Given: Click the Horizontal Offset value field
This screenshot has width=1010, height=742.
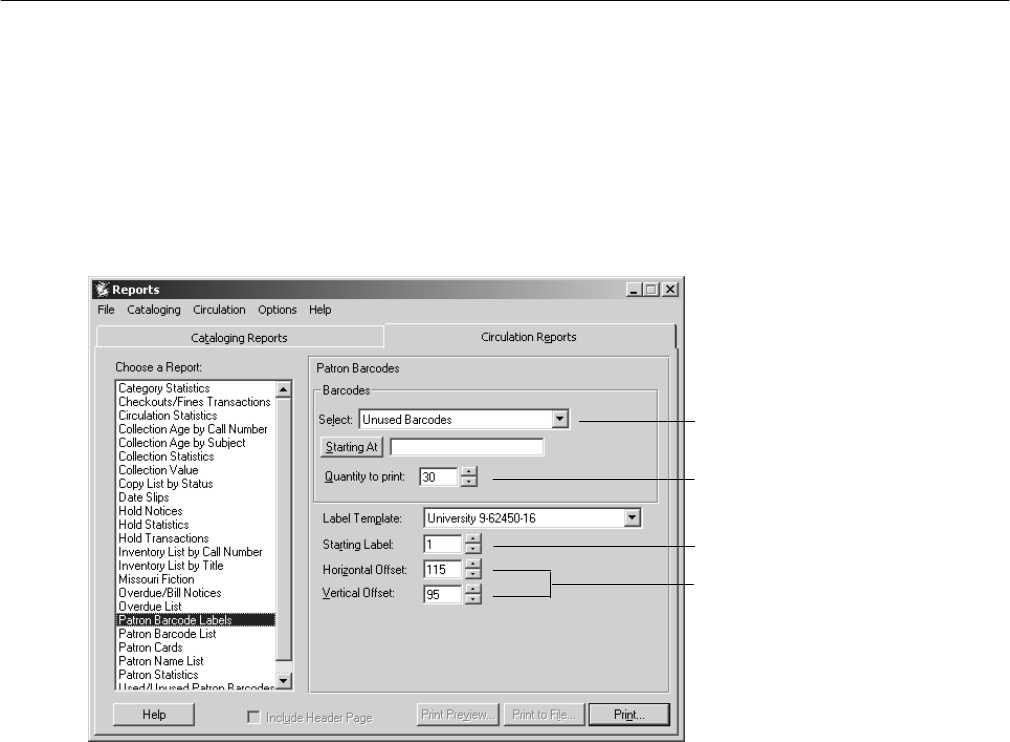Looking at the screenshot, I should pyautogui.click(x=443, y=569).
